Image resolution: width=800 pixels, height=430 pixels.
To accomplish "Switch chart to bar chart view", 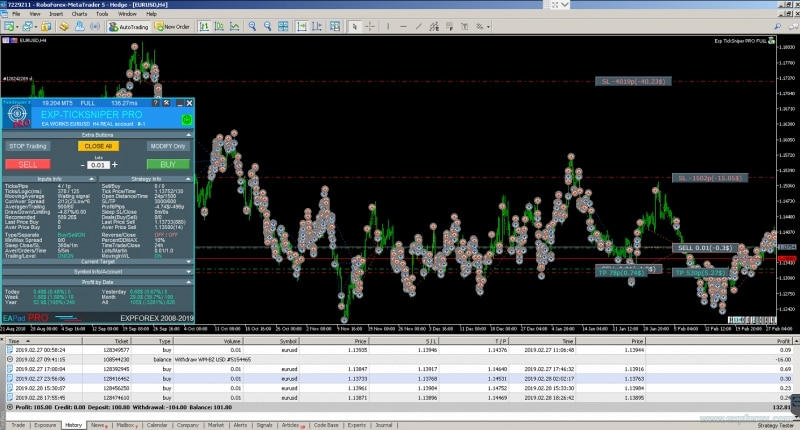I will [203, 27].
